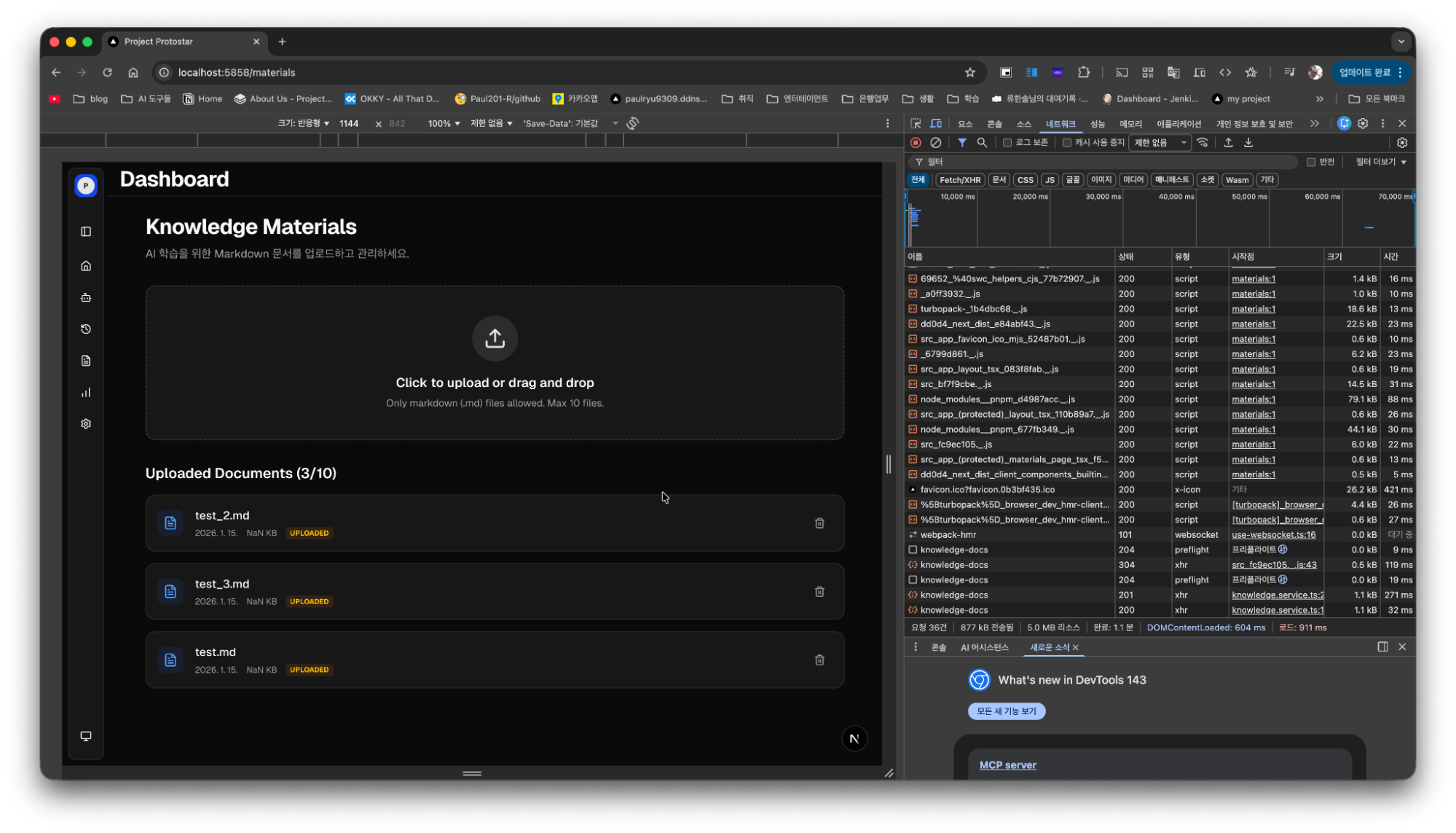The image size is (1456, 833).
Task: Delete test_2.md with its trash icon
Action: tap(819, 523)
